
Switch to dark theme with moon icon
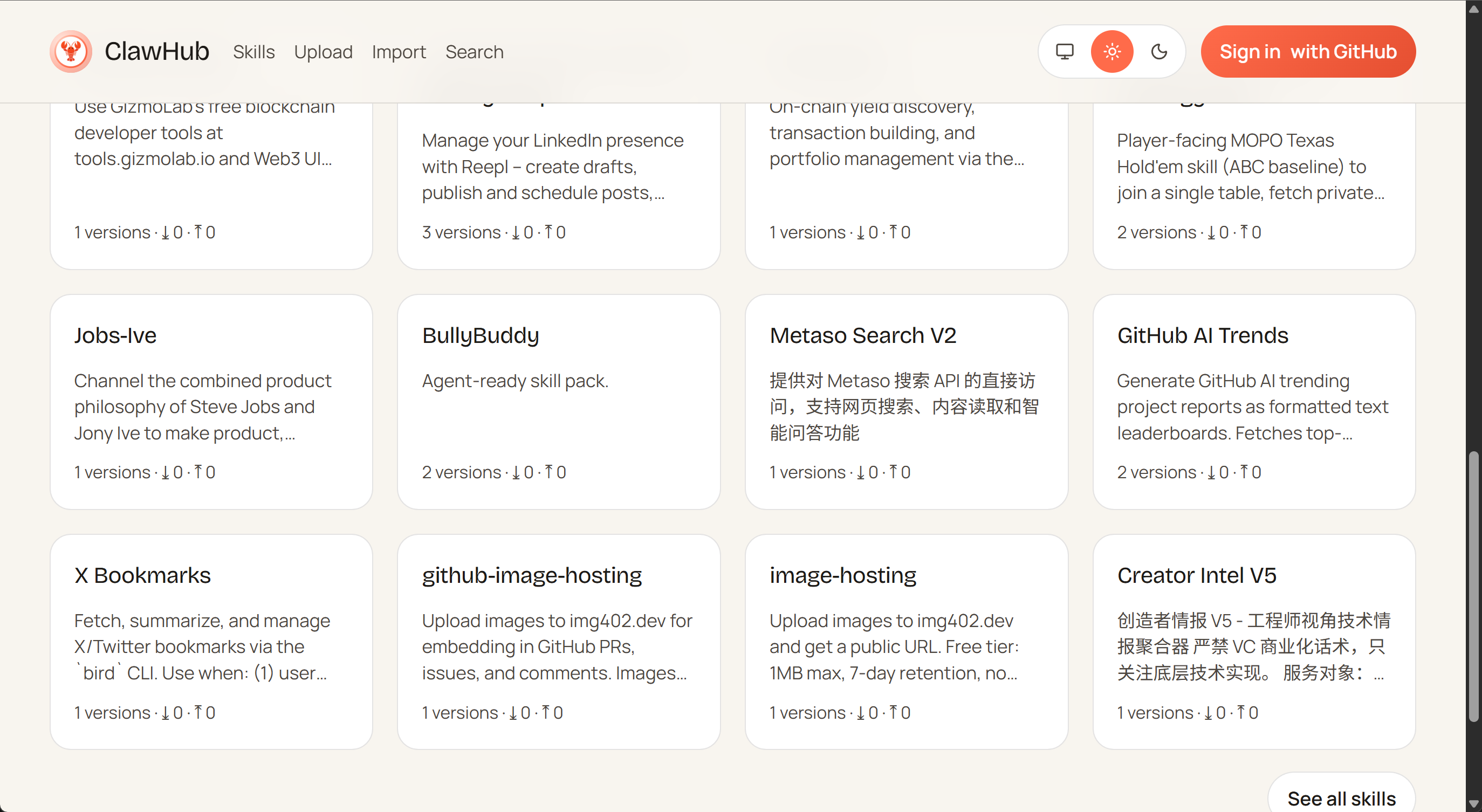coord(1159,52)
